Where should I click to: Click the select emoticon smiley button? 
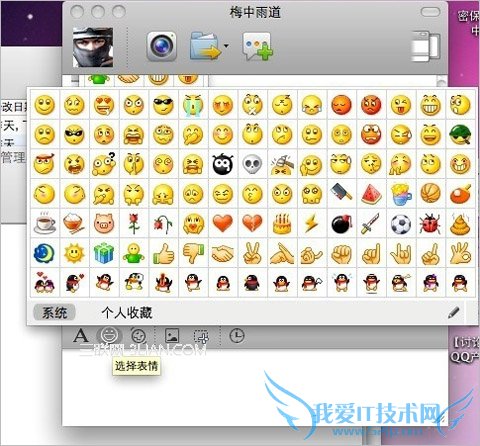109,335
